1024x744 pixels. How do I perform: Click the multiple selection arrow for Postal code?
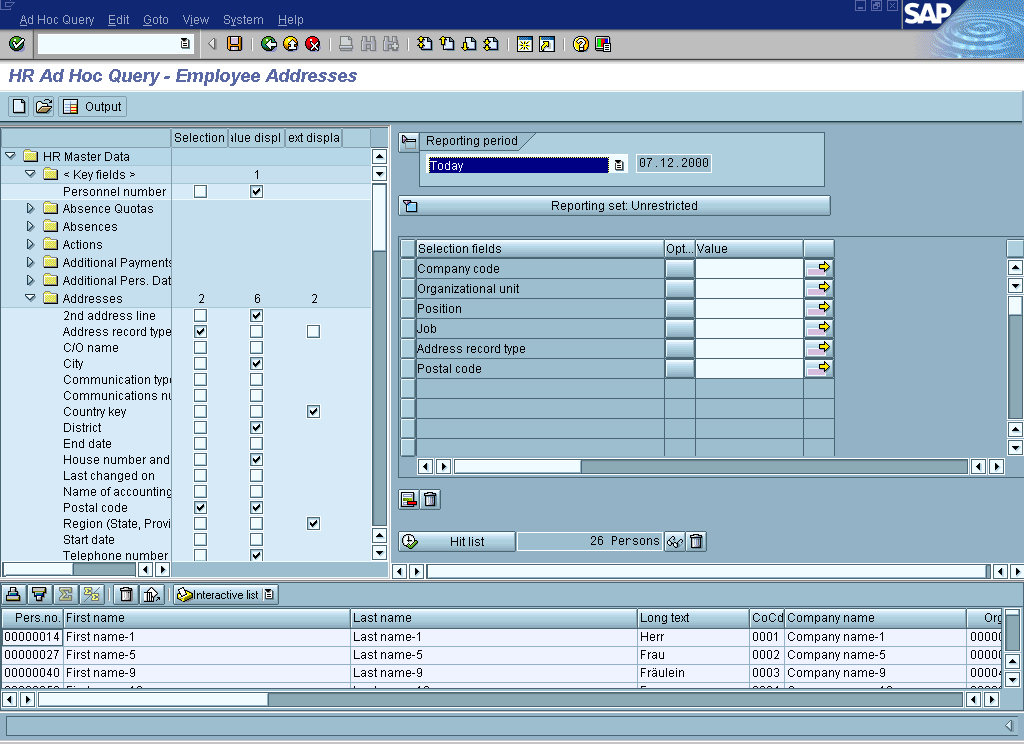coord(818,368)
